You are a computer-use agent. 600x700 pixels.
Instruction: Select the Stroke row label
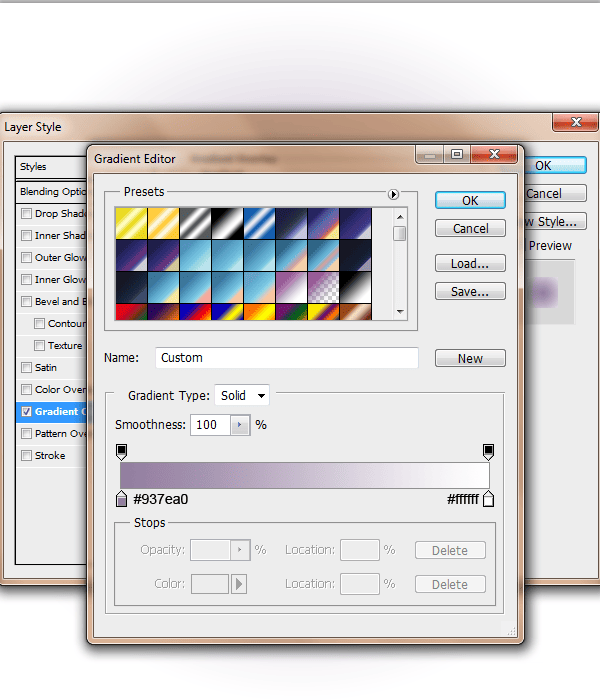tap(50, 455)
